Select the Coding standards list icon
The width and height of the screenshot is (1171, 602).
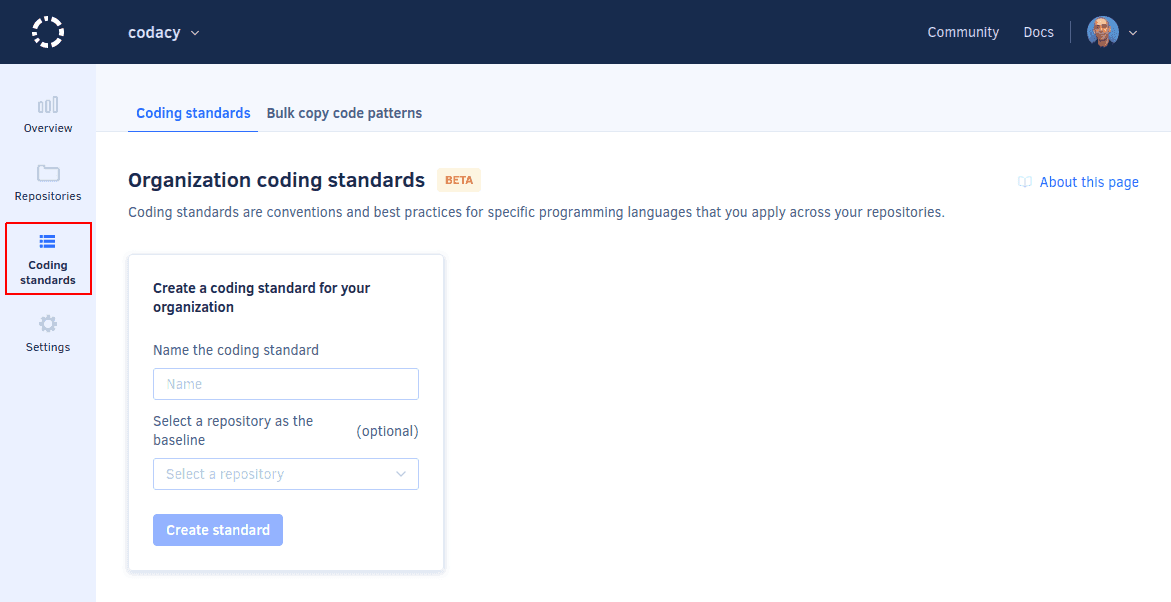click(47, 241)
